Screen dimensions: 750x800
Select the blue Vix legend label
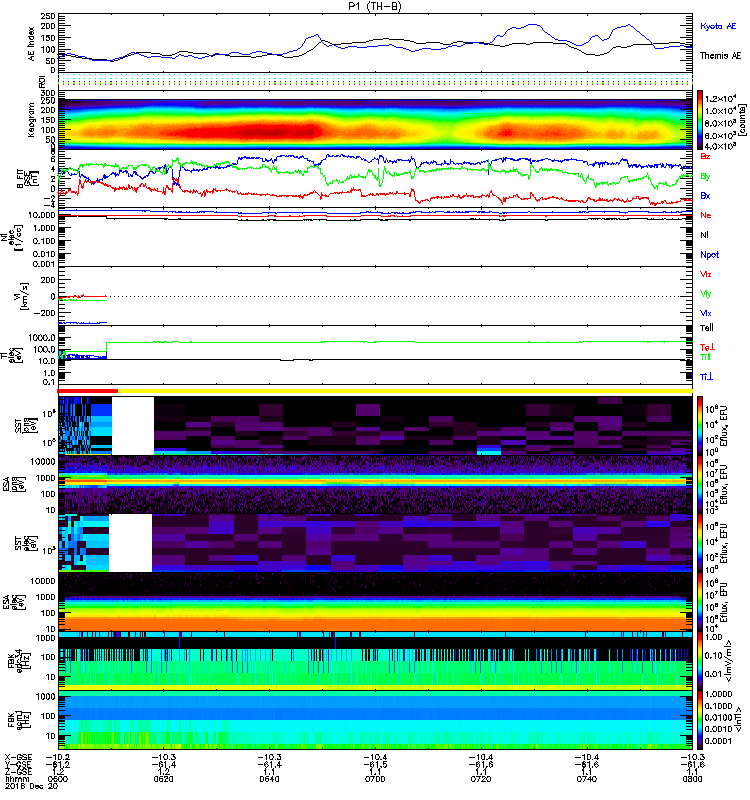pos(705,313)
